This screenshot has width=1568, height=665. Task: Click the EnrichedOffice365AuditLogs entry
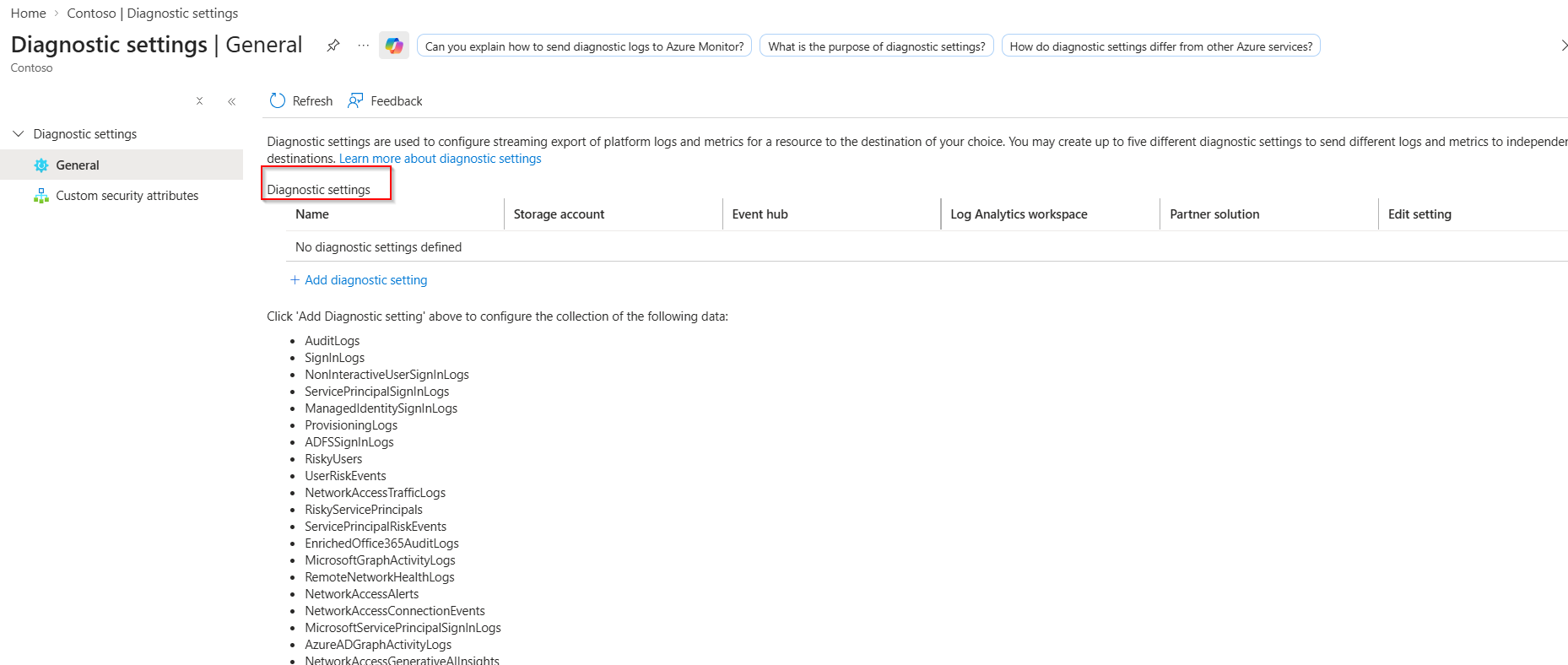coord(381,543)
